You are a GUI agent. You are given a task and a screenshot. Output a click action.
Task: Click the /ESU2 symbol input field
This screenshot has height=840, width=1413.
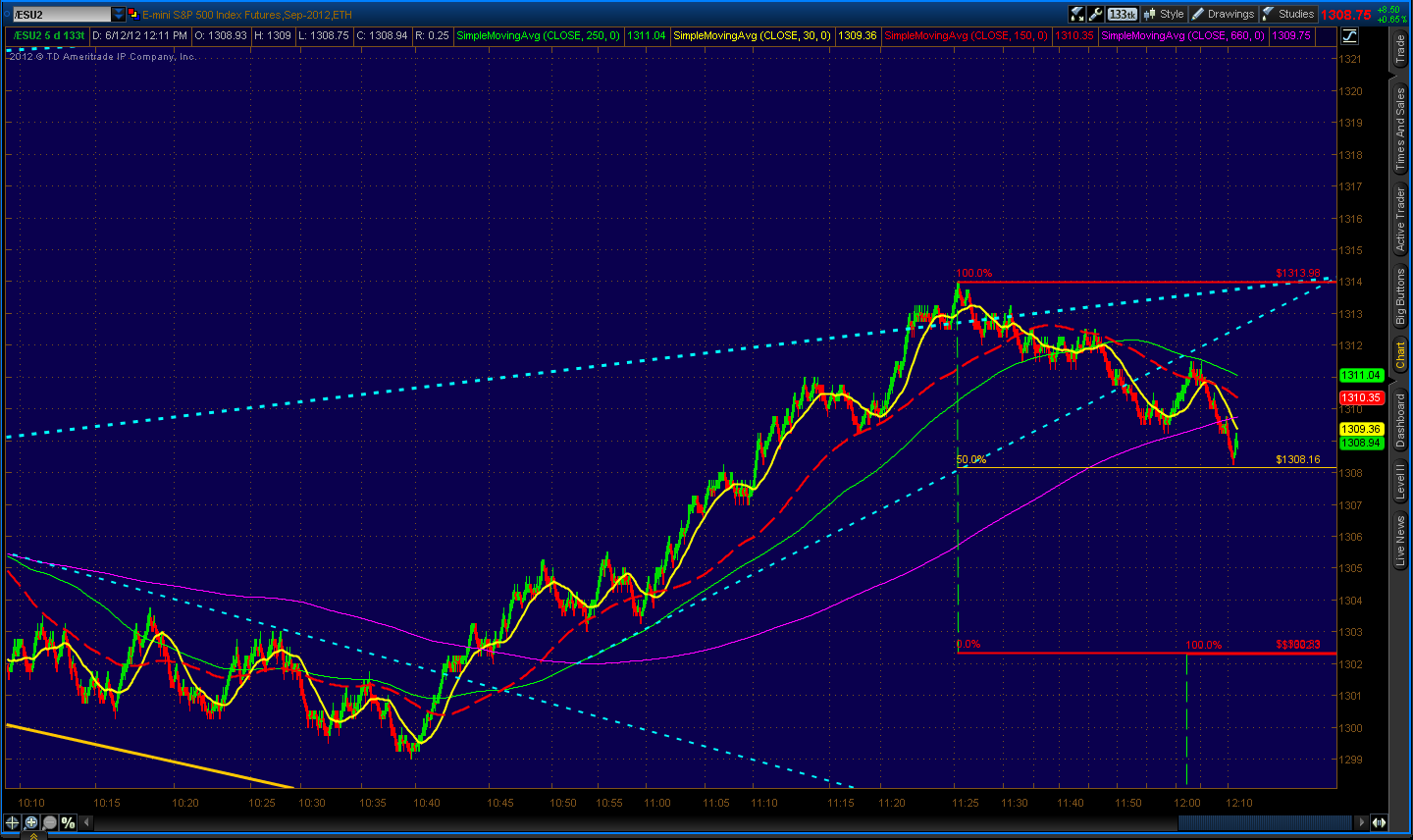point(61,15)
